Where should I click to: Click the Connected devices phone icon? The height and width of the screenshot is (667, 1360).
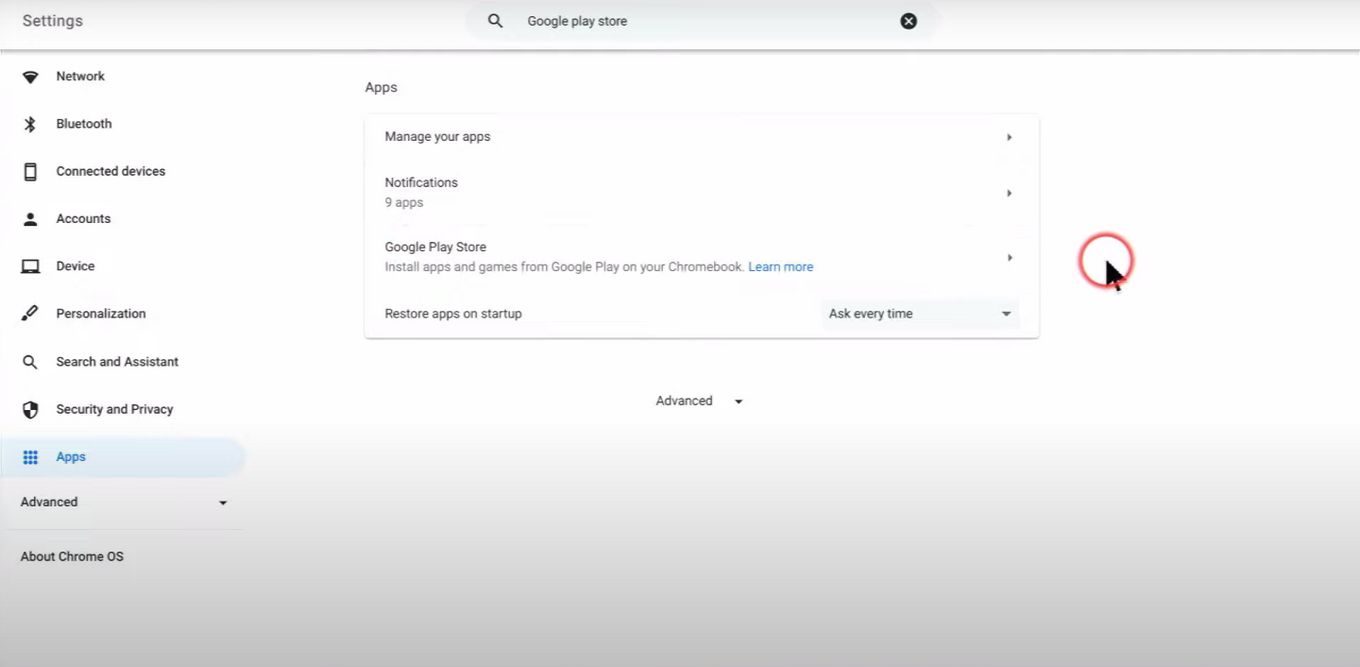tap(30, 171)
